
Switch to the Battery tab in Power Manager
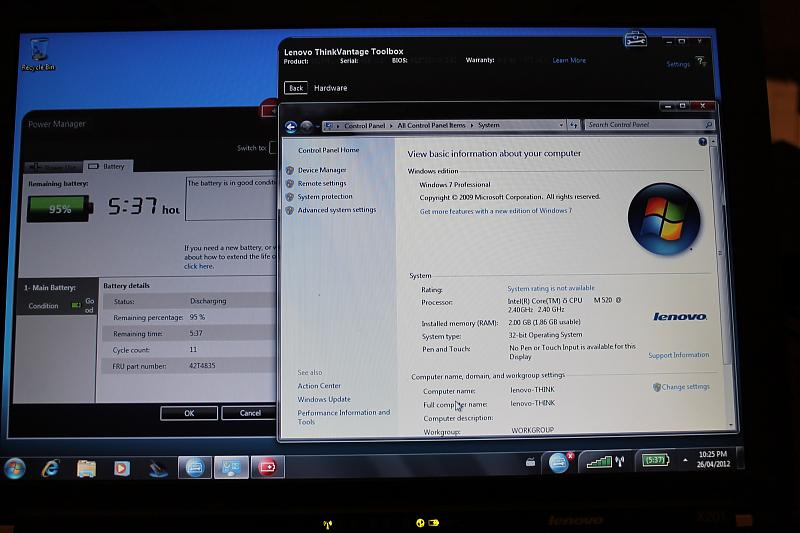click(x=107, y=166)
